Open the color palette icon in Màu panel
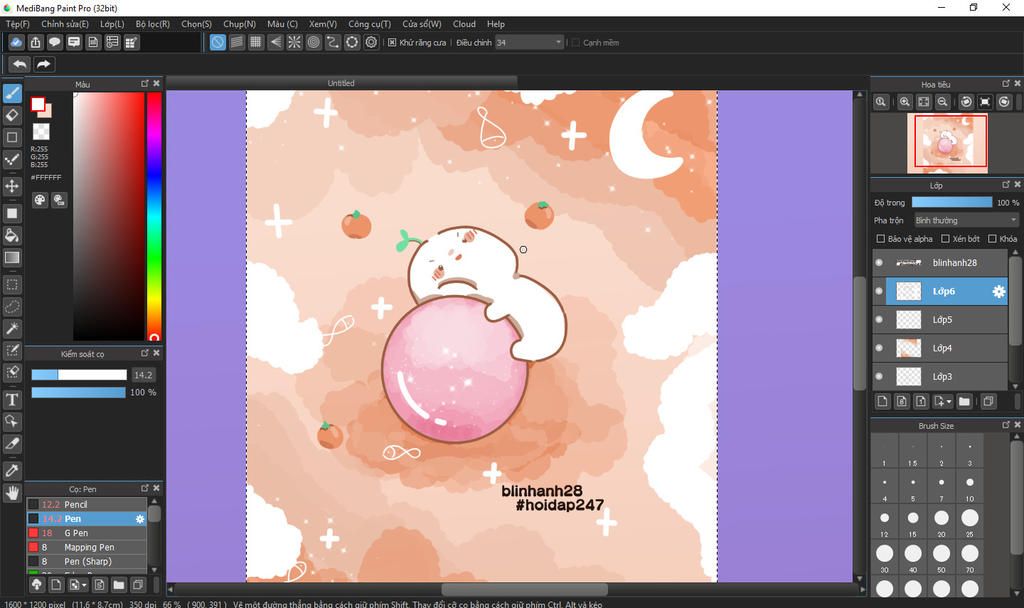 pyautogui.click(x=40, y=200)
